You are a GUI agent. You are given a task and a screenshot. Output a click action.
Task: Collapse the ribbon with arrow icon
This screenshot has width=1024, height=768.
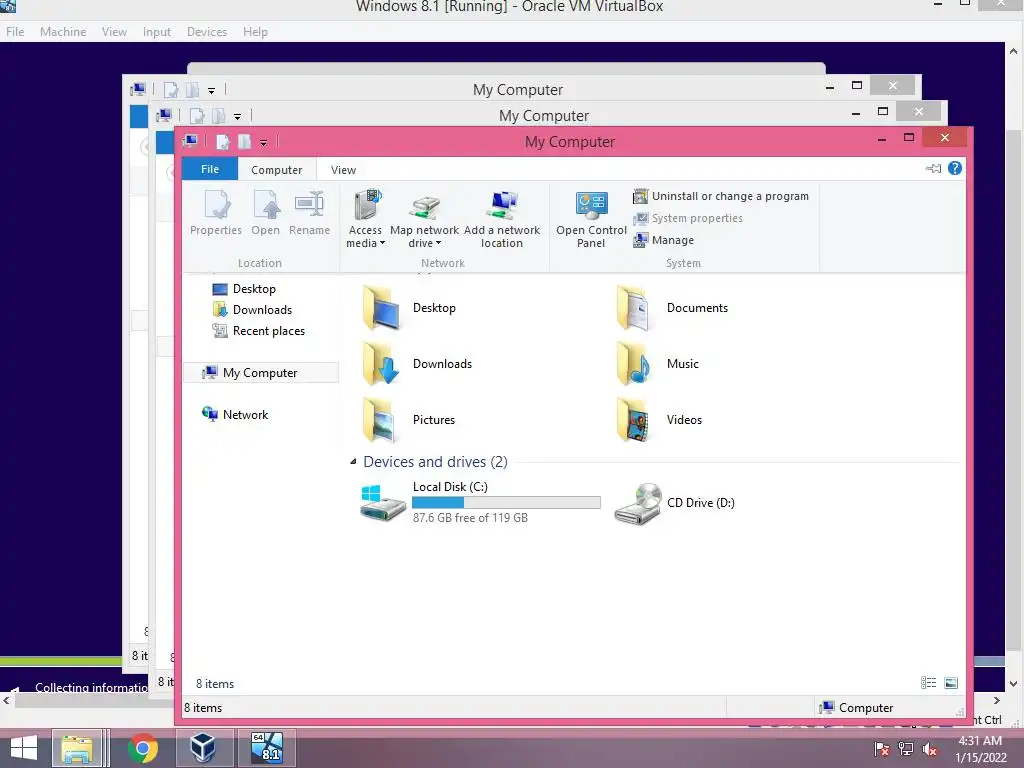[x=933, y=168]
